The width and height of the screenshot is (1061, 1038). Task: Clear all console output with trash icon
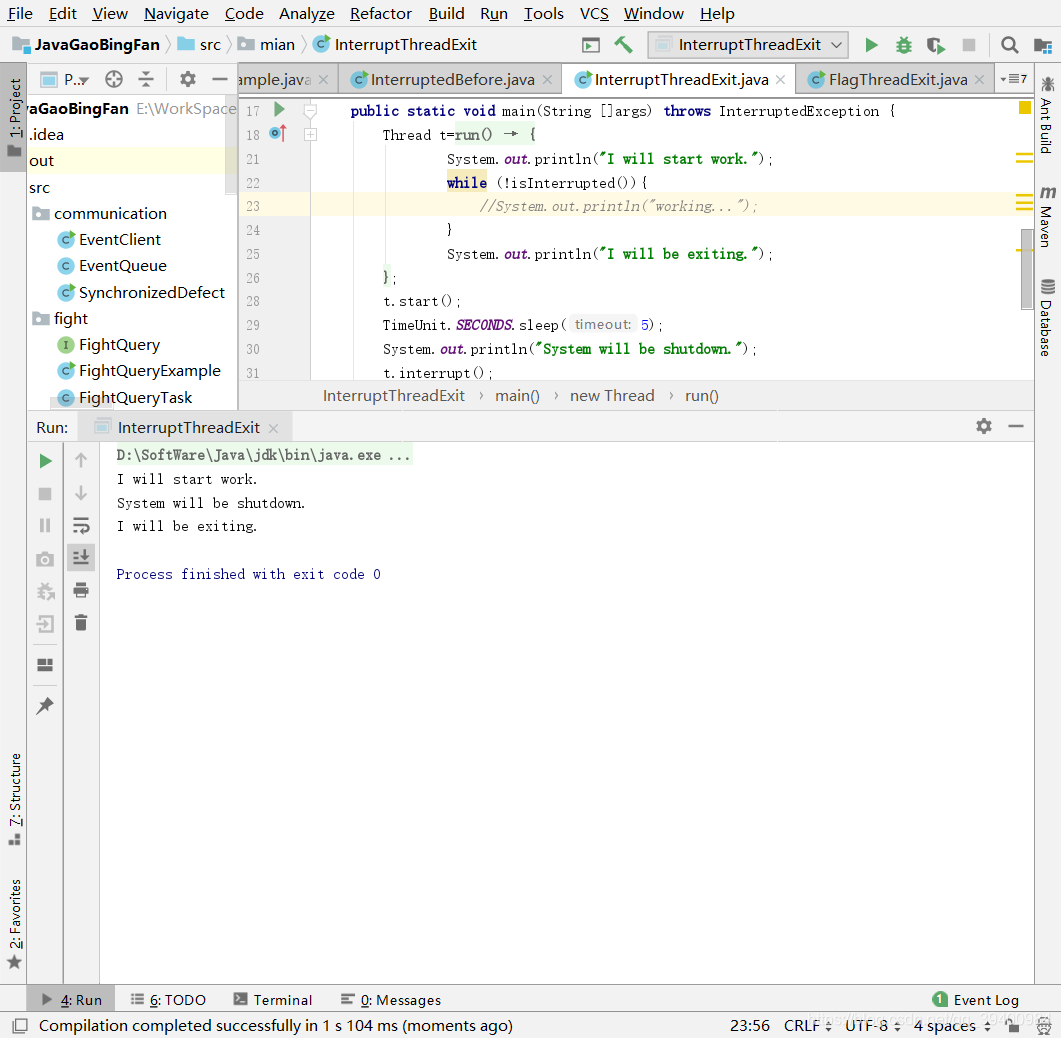[x=81, y=623]
